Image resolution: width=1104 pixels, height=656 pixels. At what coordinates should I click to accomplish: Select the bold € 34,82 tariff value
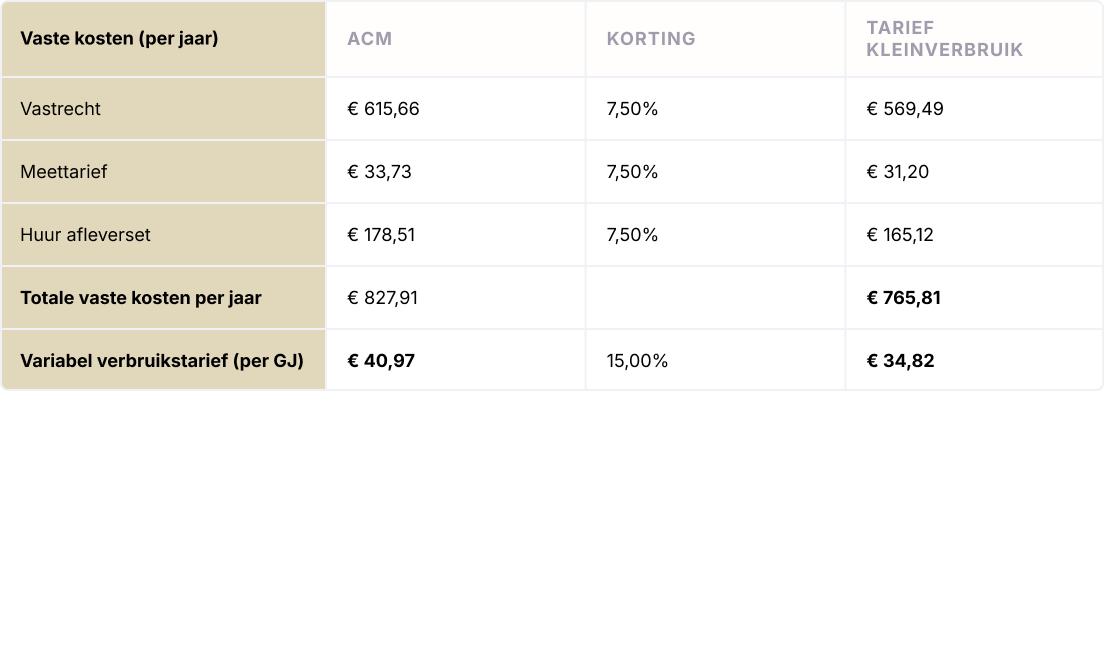tap(900, 361)
